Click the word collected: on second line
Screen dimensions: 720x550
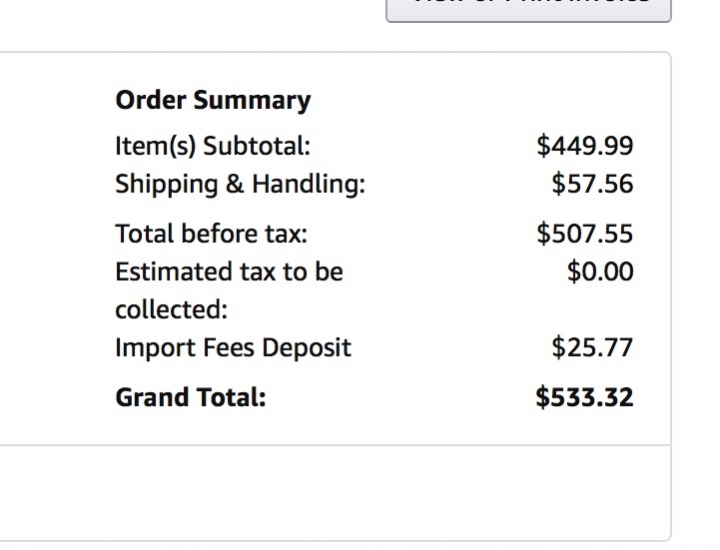click(x=172, y=310)
